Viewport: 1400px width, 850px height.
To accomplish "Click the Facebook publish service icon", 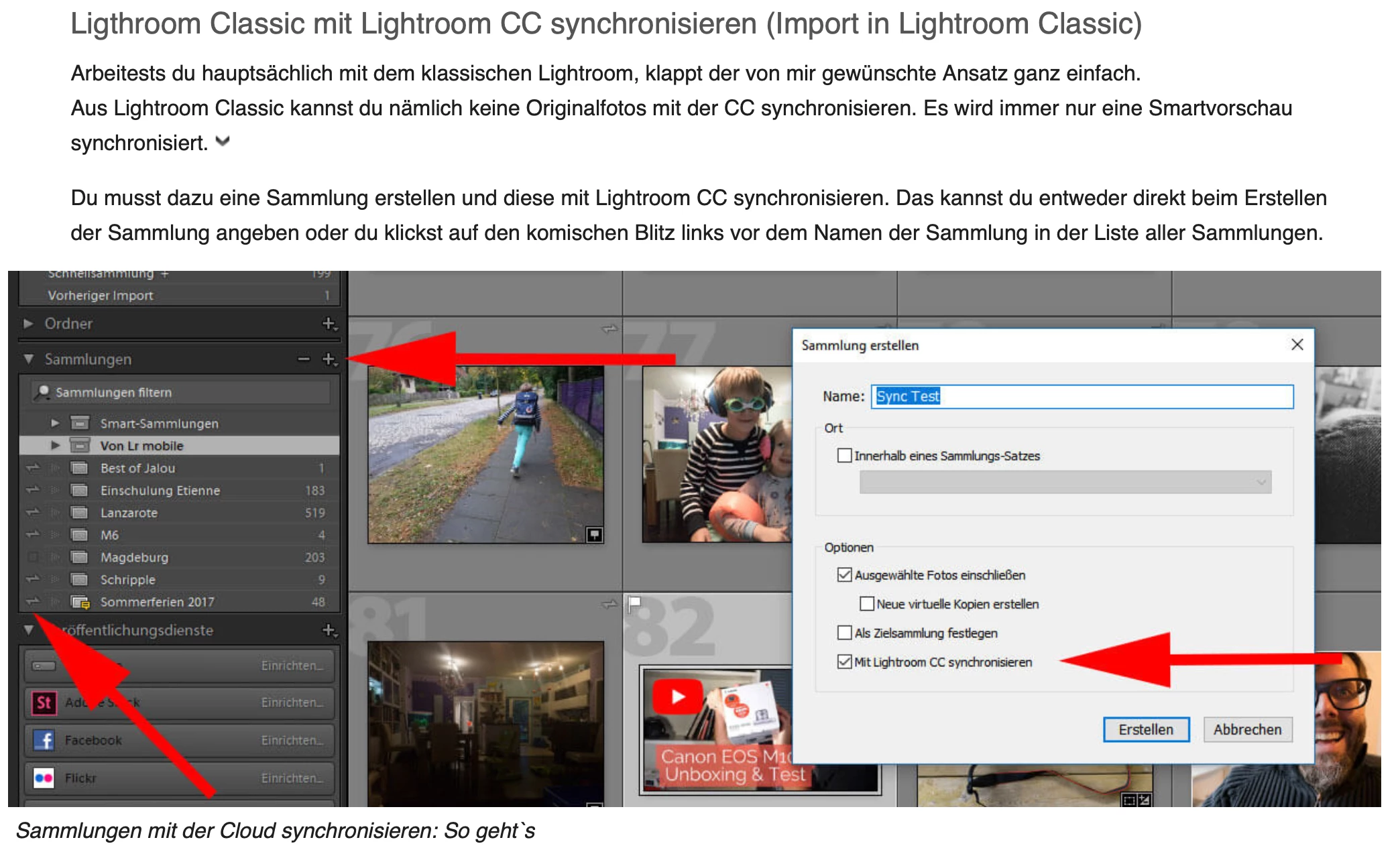I will pos(44,740).
